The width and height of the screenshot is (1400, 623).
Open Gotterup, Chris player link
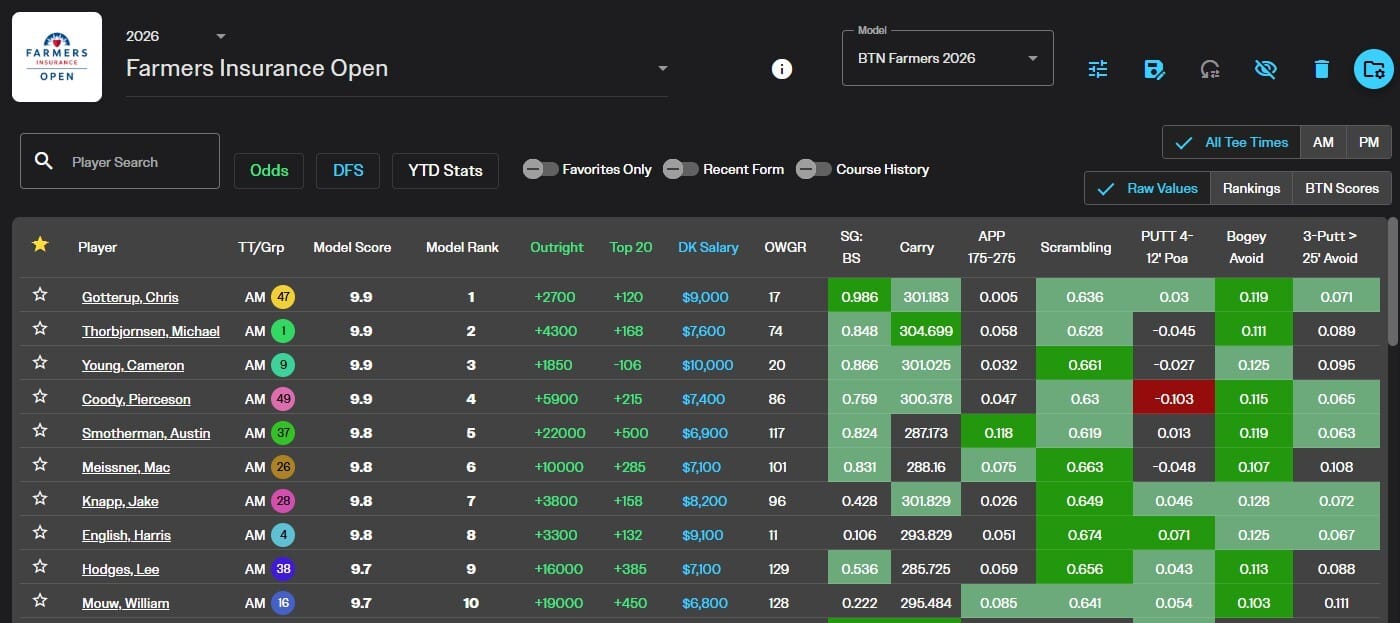(x=130, y=297)
